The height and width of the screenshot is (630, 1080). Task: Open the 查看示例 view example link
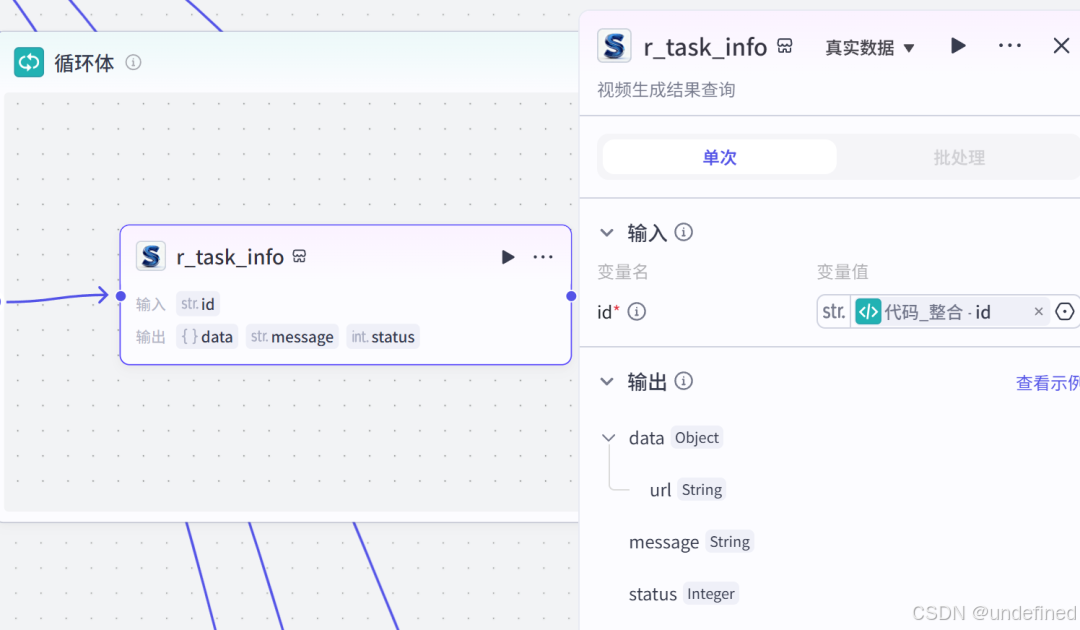(x=1048, y=383)
